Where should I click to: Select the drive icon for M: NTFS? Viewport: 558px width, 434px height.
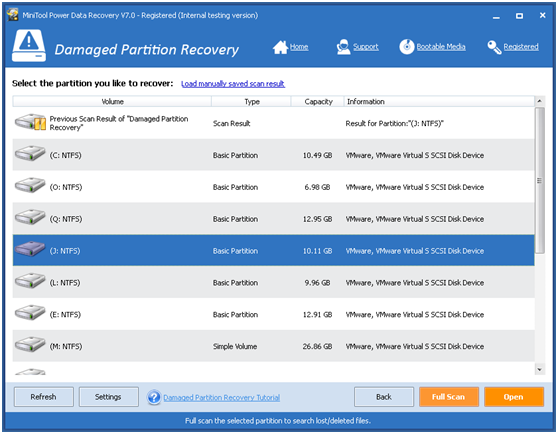pos(30,345)
